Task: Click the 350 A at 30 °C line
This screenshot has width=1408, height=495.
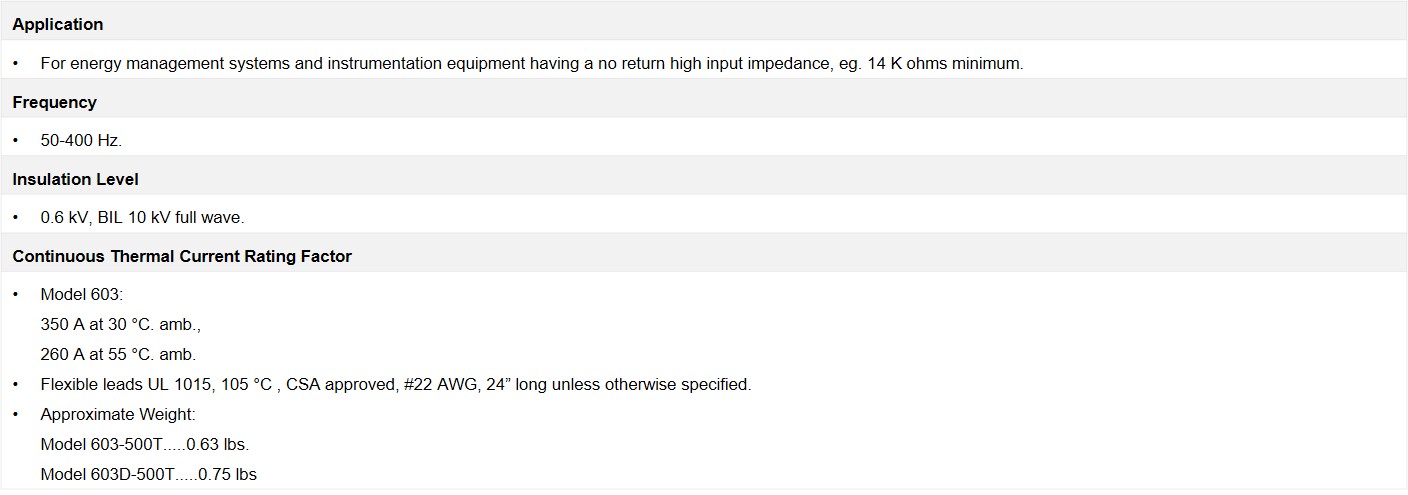Action: [121, 325]
